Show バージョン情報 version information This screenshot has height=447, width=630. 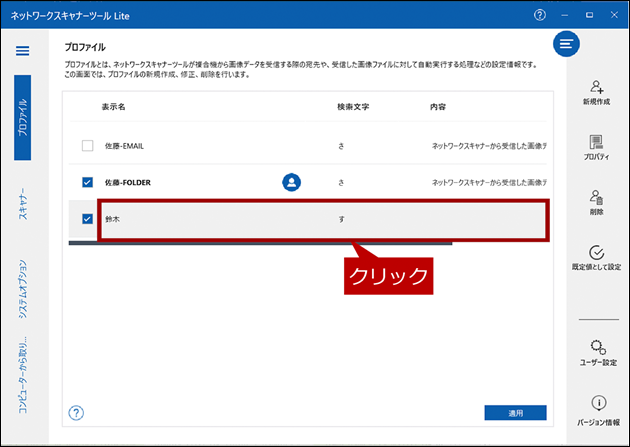point(597,408)
